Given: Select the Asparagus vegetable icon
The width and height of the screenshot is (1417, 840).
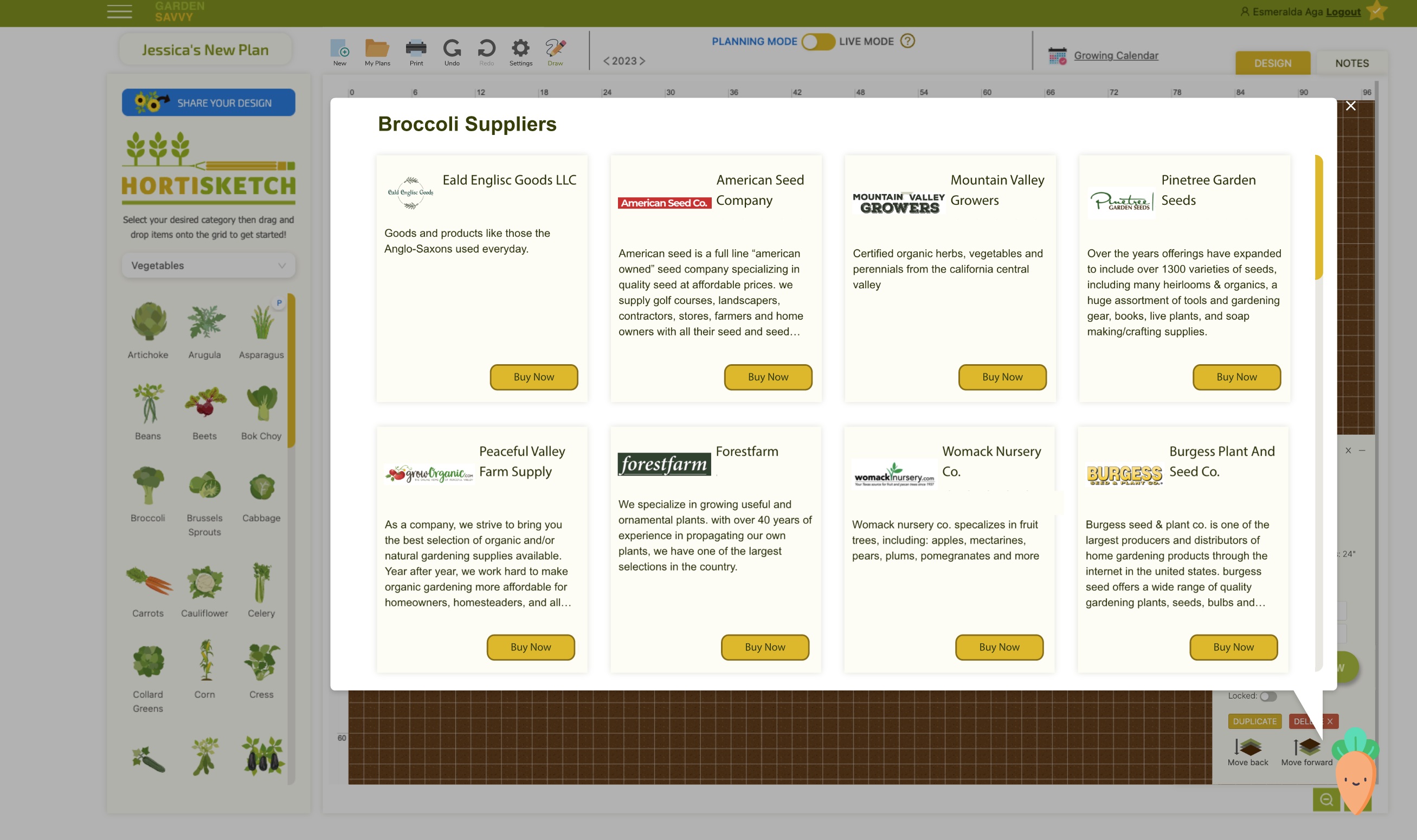Looking at the screenshot, I should click(261, 321).
